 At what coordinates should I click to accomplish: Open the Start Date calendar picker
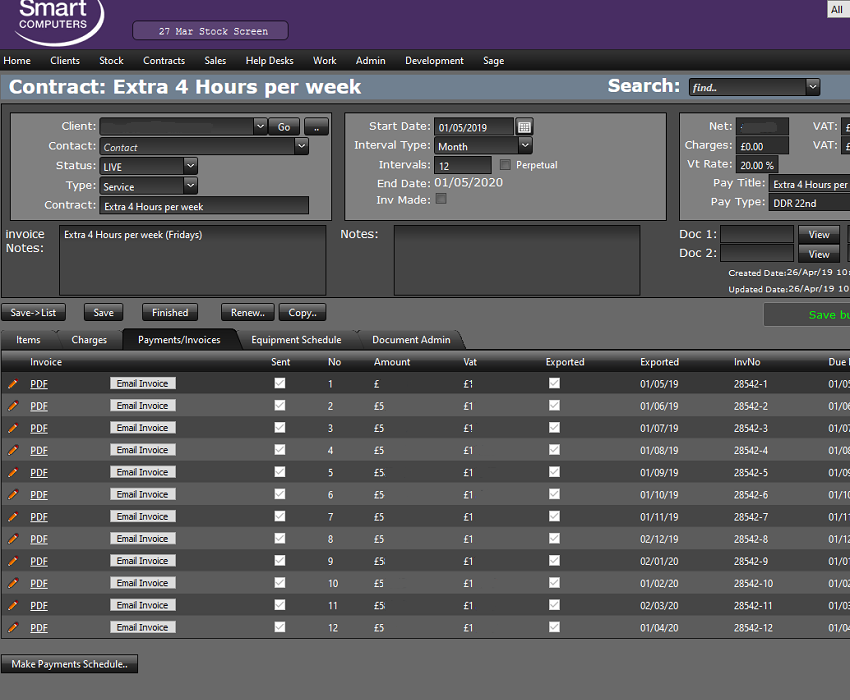click(x=524, y=127)
